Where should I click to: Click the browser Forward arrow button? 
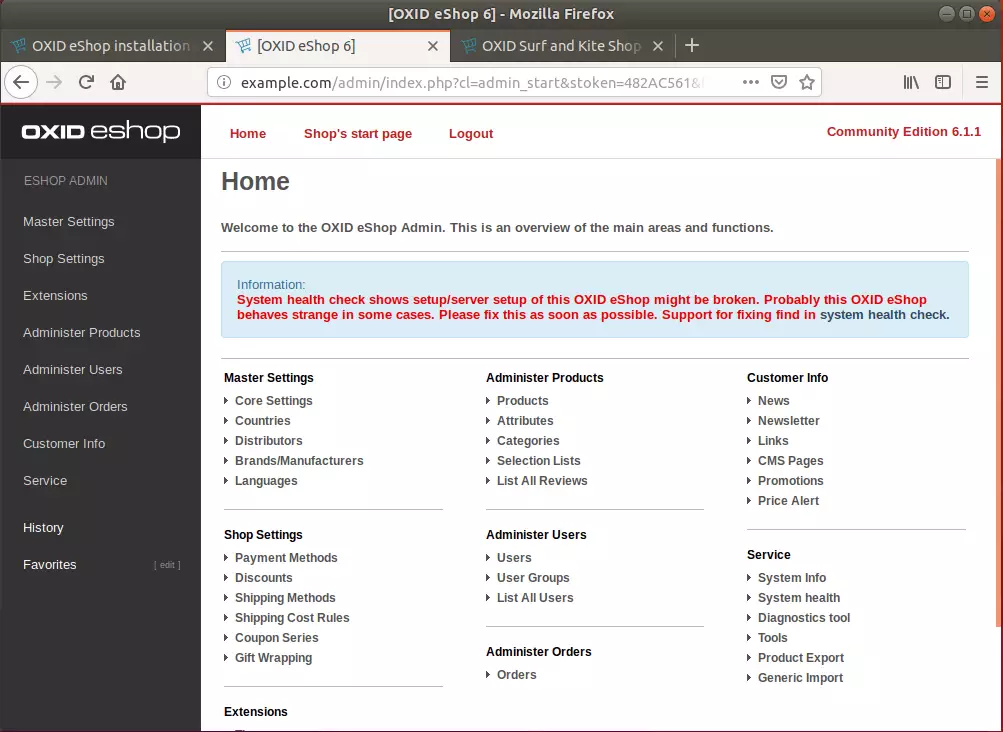click(54, 83)
